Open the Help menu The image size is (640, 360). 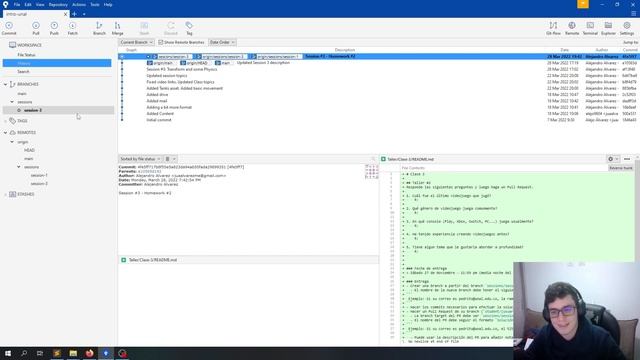(108, 4)
